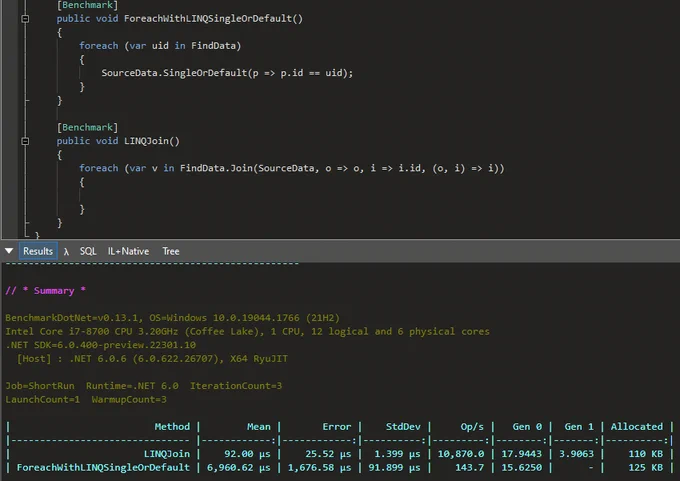Click the 10,870.0 Op/s value

(461, 454)
